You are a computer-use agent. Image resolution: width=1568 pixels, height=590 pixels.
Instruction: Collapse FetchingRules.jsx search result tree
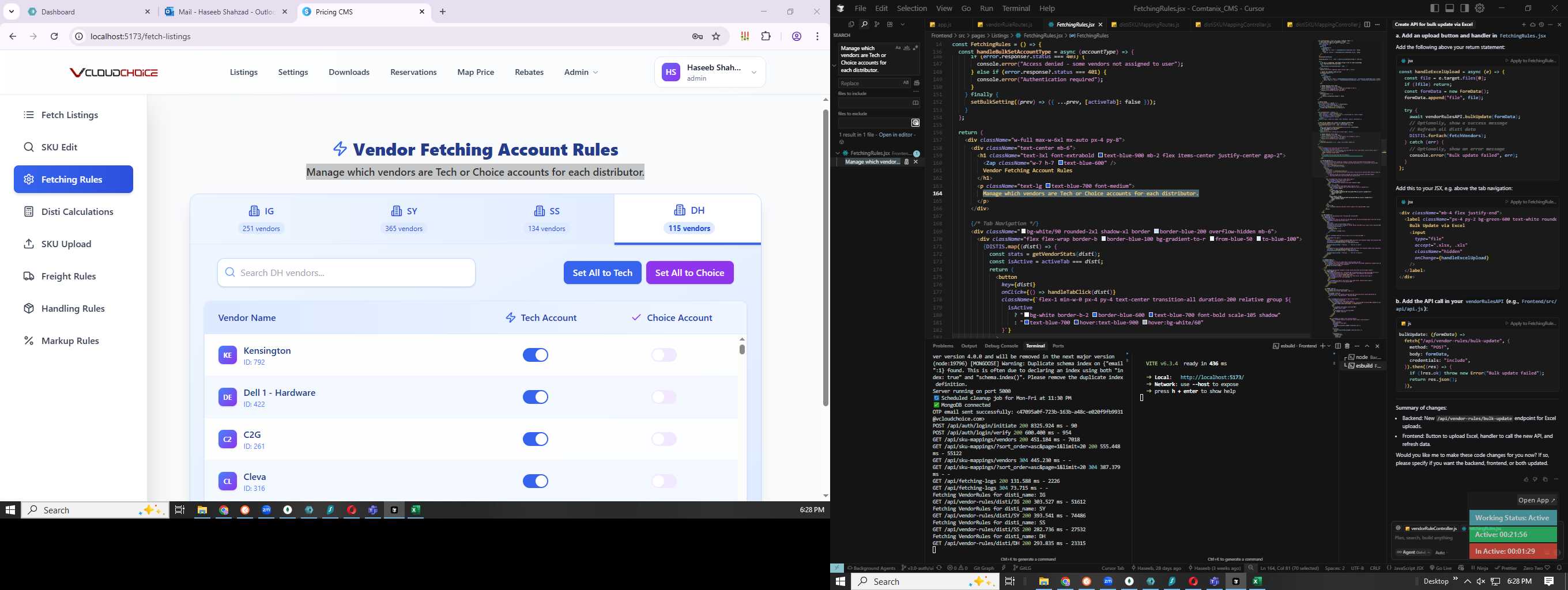point(838,153)
